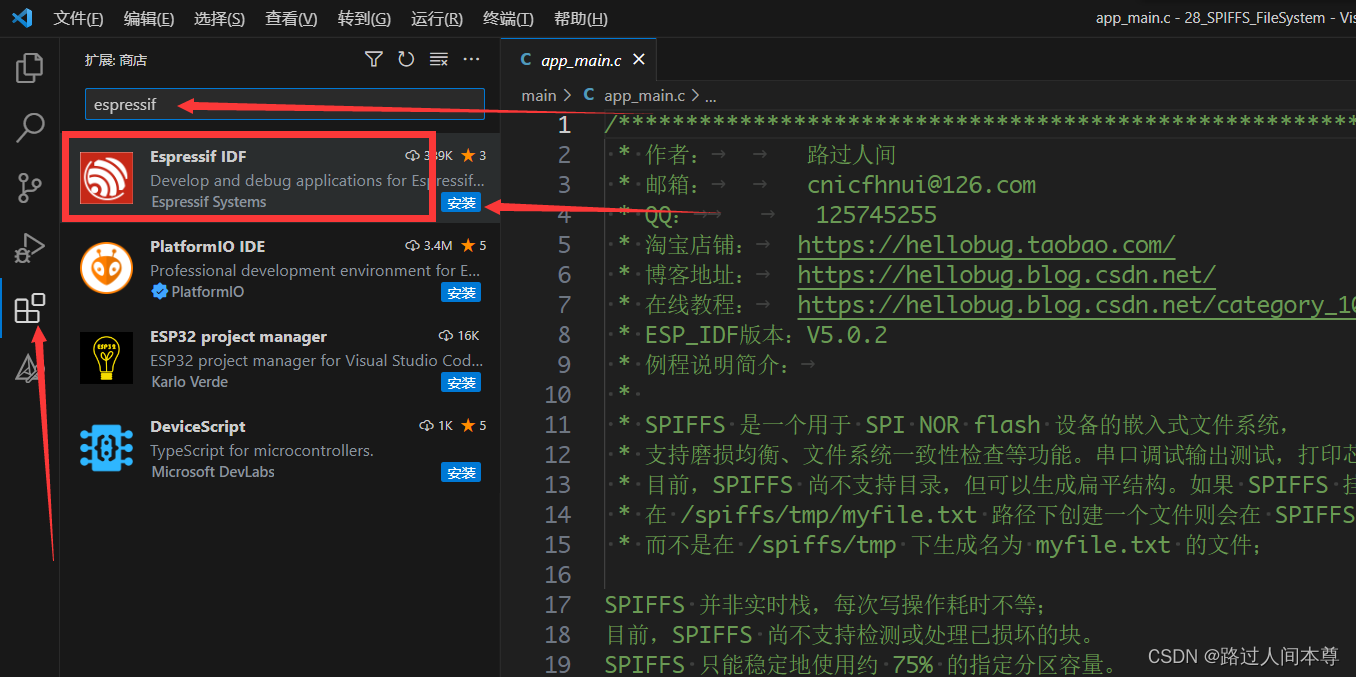Clear the extension search results icon
1356x677 pixels.
coord(438,59)
